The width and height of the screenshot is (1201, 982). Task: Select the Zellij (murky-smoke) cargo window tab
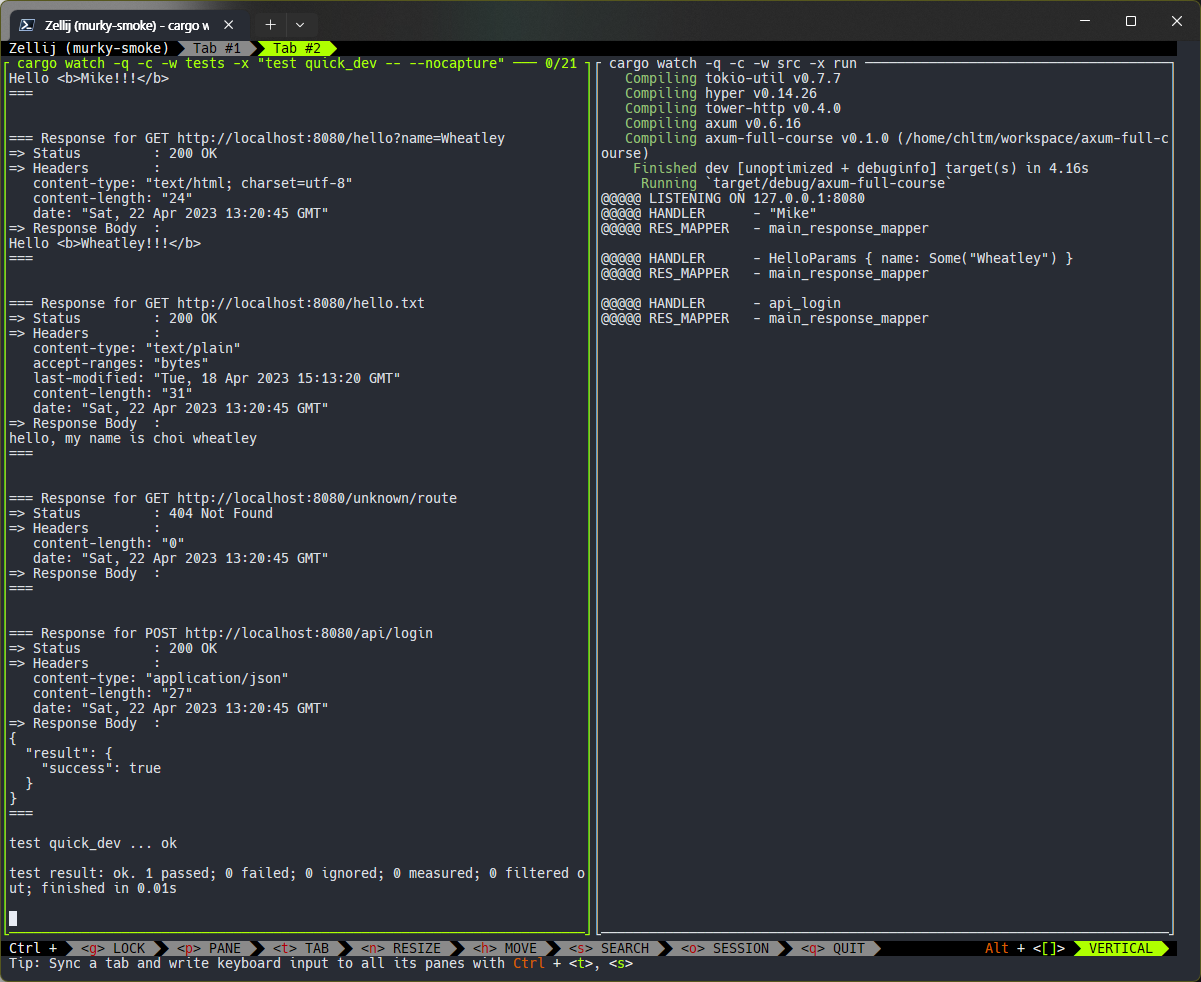pyautogui.click(x=126, y=23)
